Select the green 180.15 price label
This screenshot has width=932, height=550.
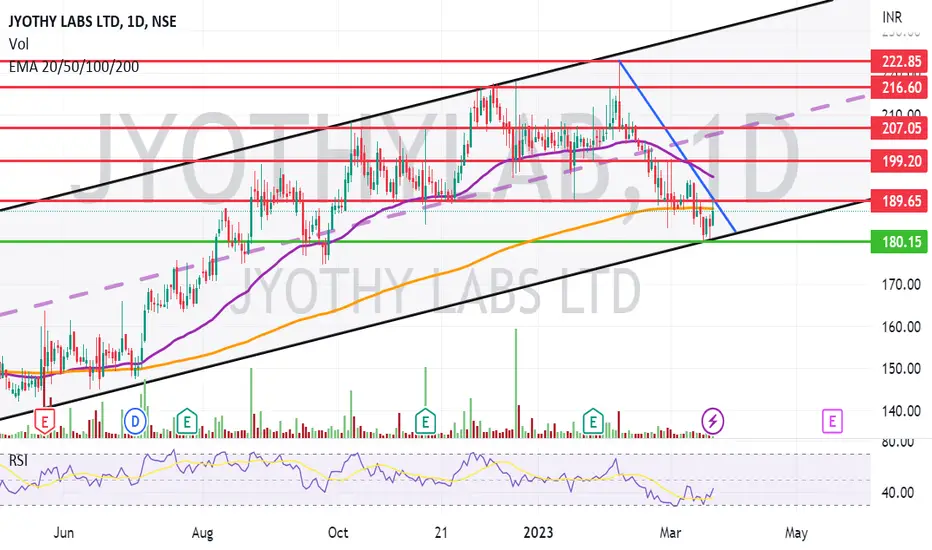click(x=899, y=241)
